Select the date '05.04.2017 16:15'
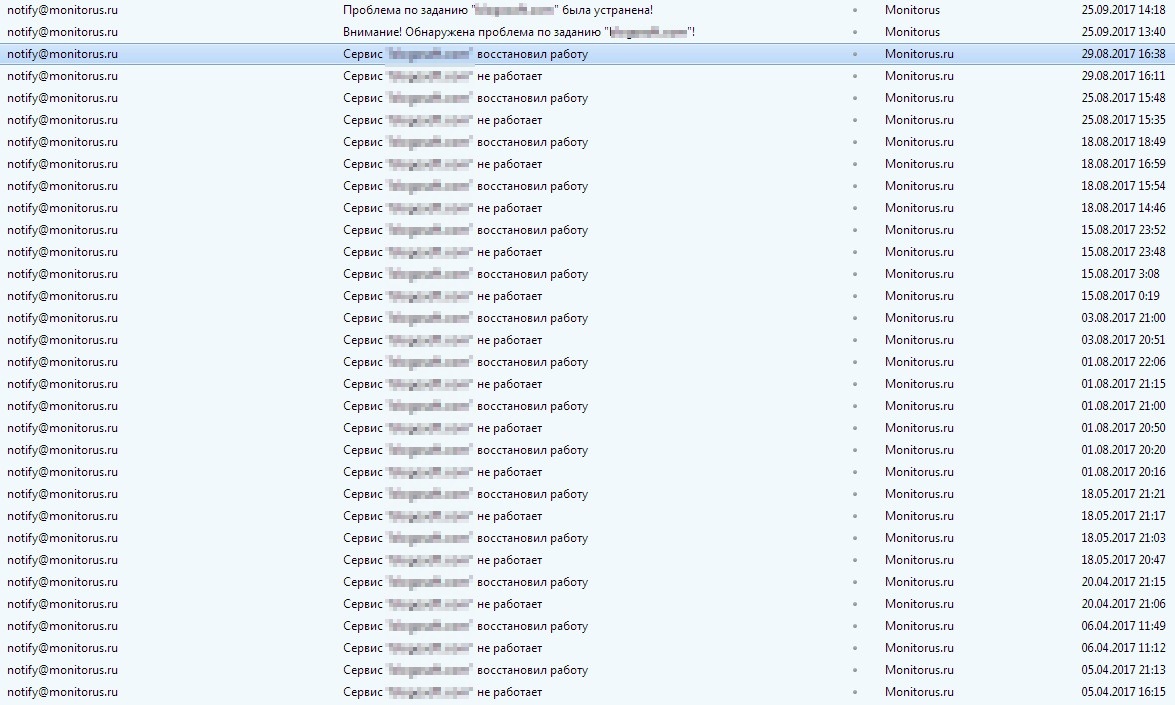Screen dimensions: 1175x705 [x=1123, y=692]
